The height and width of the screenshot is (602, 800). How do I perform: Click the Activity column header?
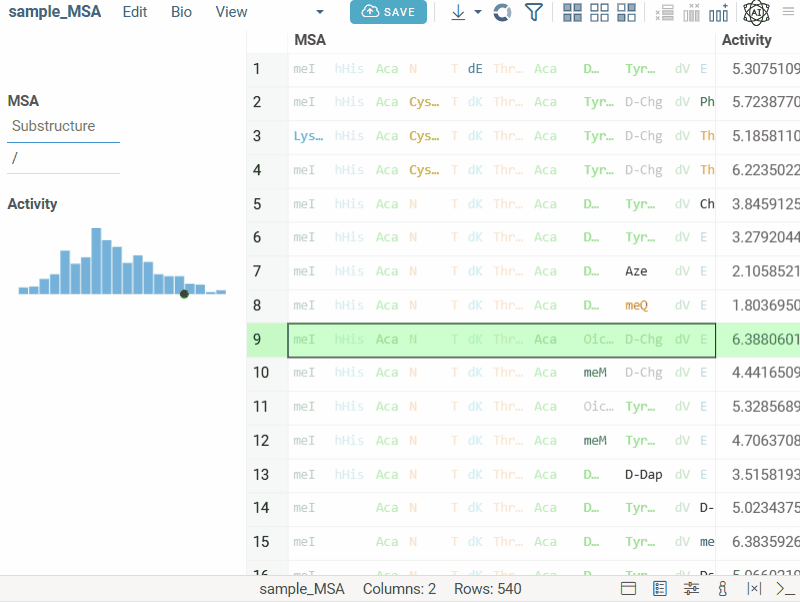pos(746,40)
